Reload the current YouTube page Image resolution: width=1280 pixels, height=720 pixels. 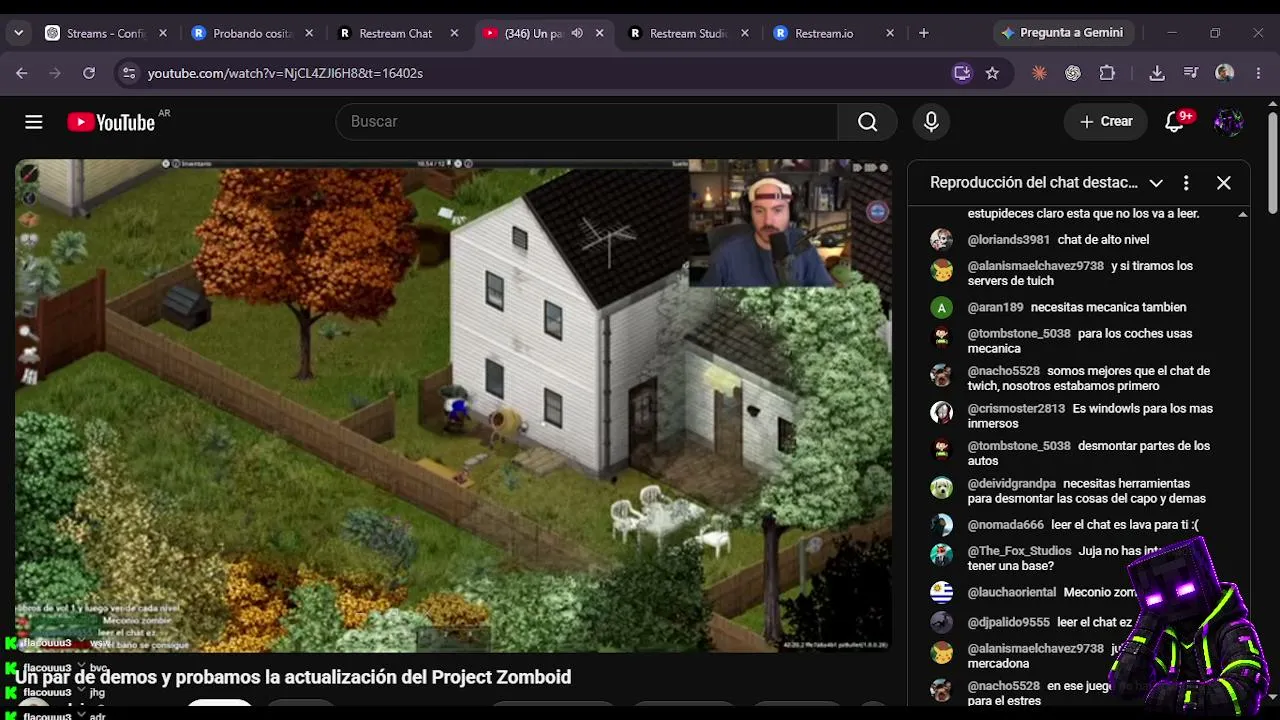[89, 73]
